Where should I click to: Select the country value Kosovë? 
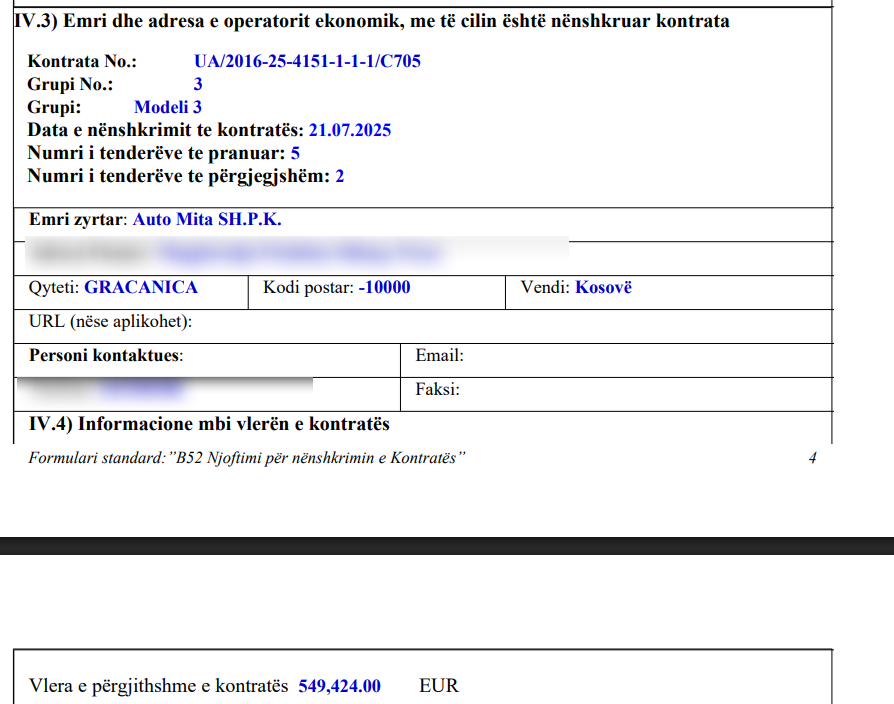pyautogui.click(x=603, y=288)
